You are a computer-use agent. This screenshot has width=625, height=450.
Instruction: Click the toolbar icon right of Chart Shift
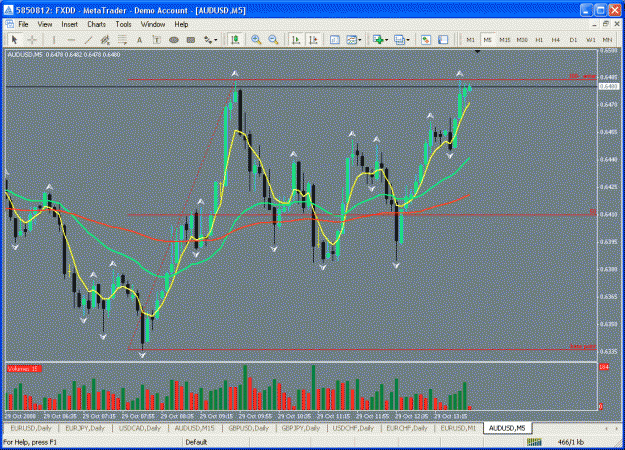(x=335, y=39)
